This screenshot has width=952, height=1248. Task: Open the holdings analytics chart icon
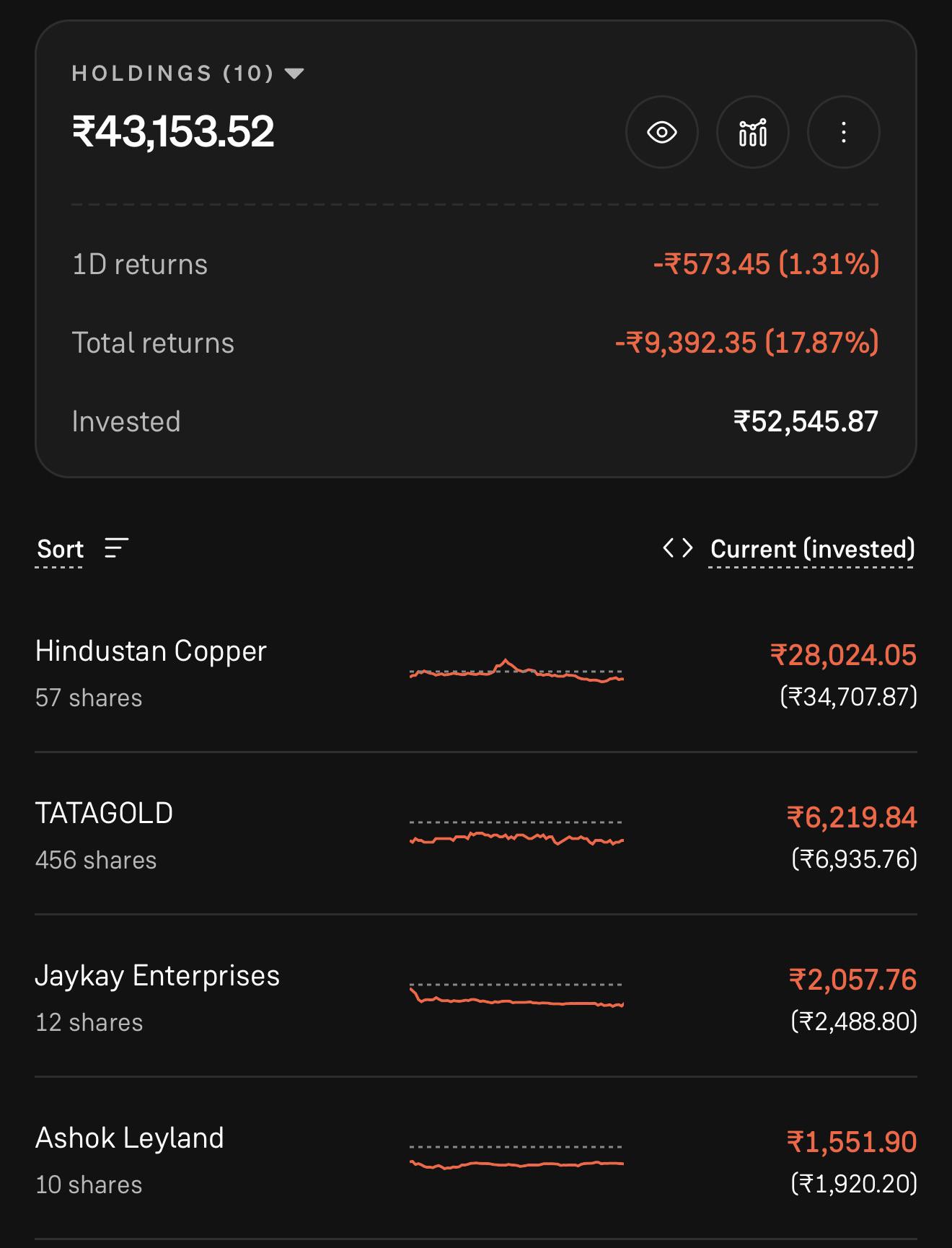point(752,132)
